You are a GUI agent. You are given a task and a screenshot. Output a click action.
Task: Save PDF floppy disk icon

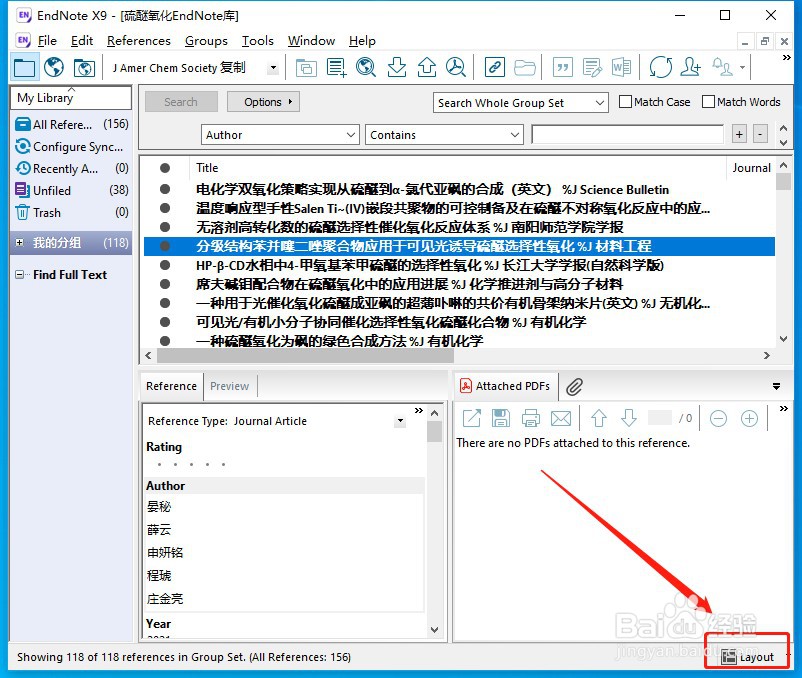point(501,418)
